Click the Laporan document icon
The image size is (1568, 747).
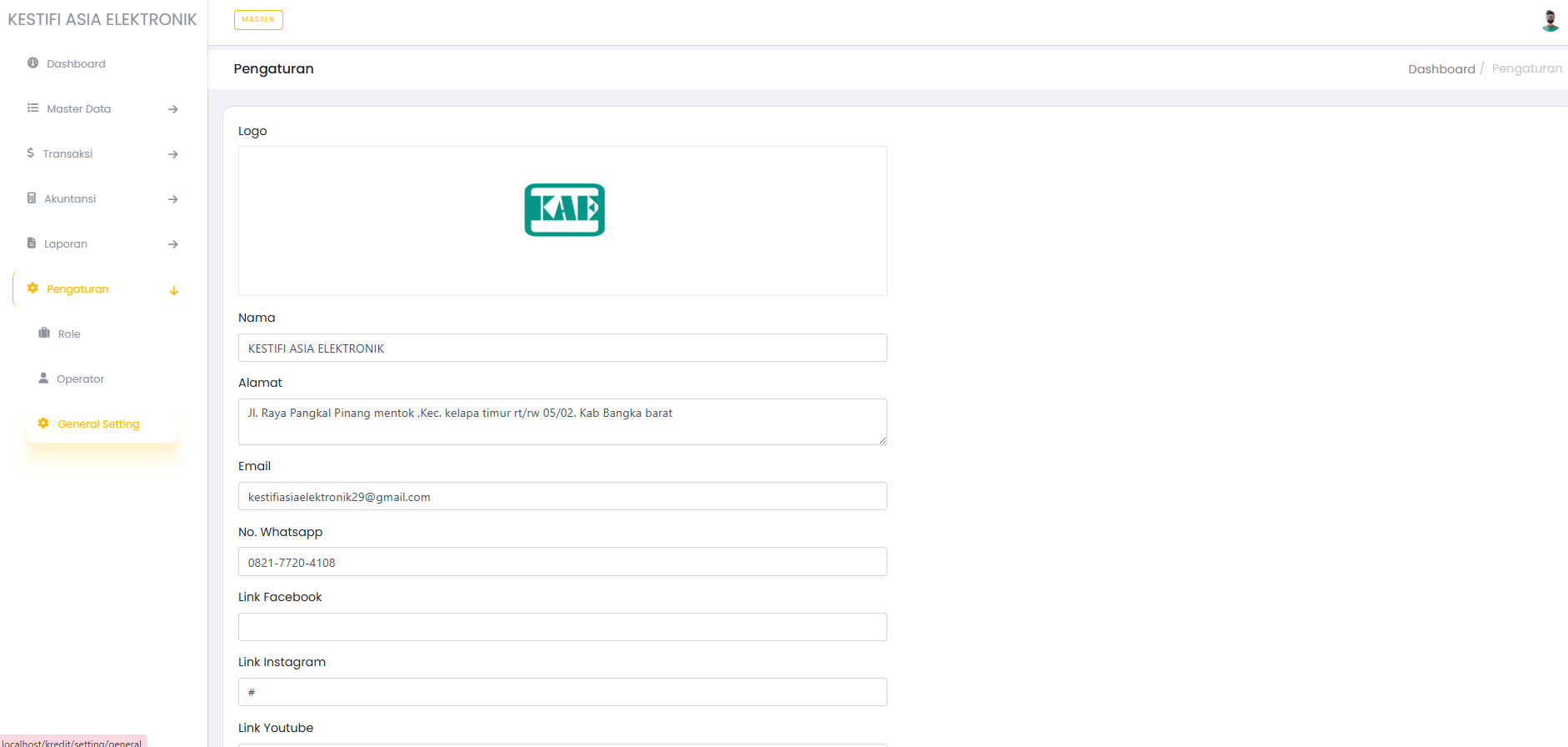32,243
